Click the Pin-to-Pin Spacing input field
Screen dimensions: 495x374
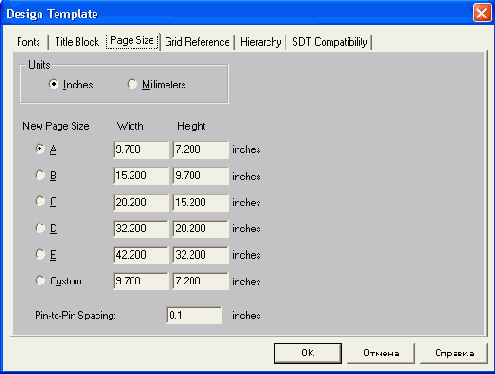pos(194,315)
